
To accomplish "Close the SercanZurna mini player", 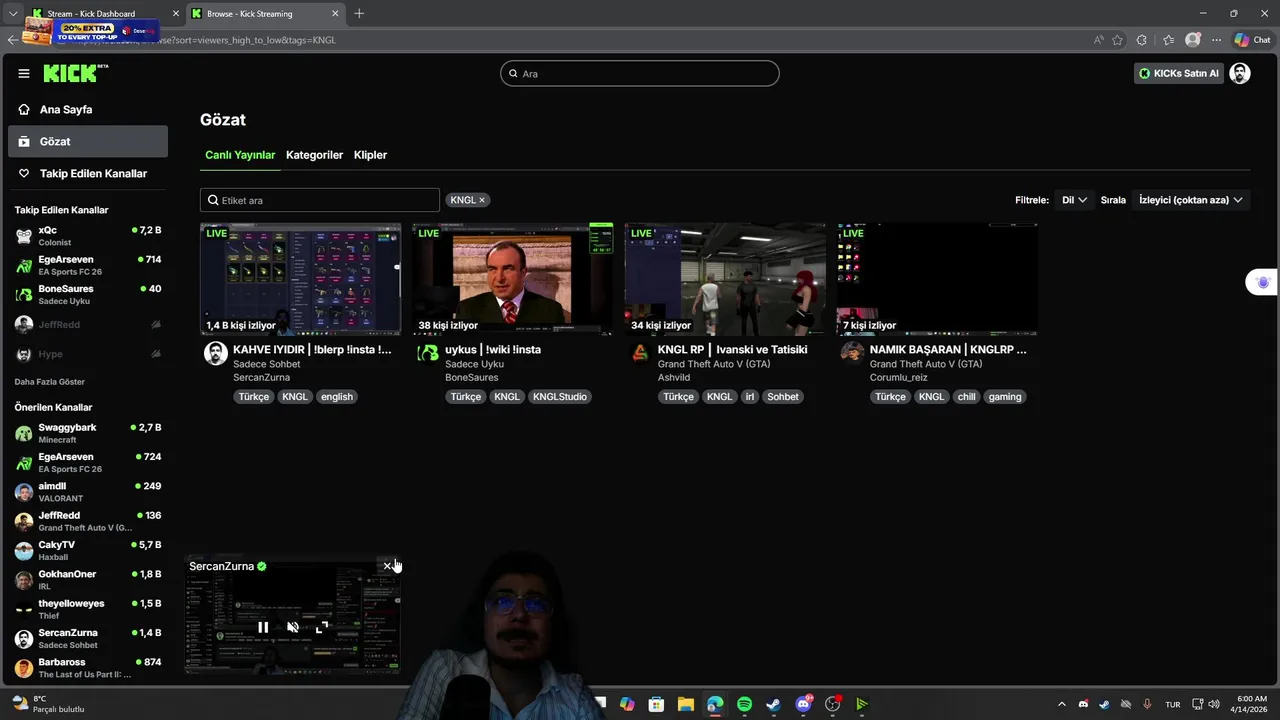I will click(x=387, y=566).
